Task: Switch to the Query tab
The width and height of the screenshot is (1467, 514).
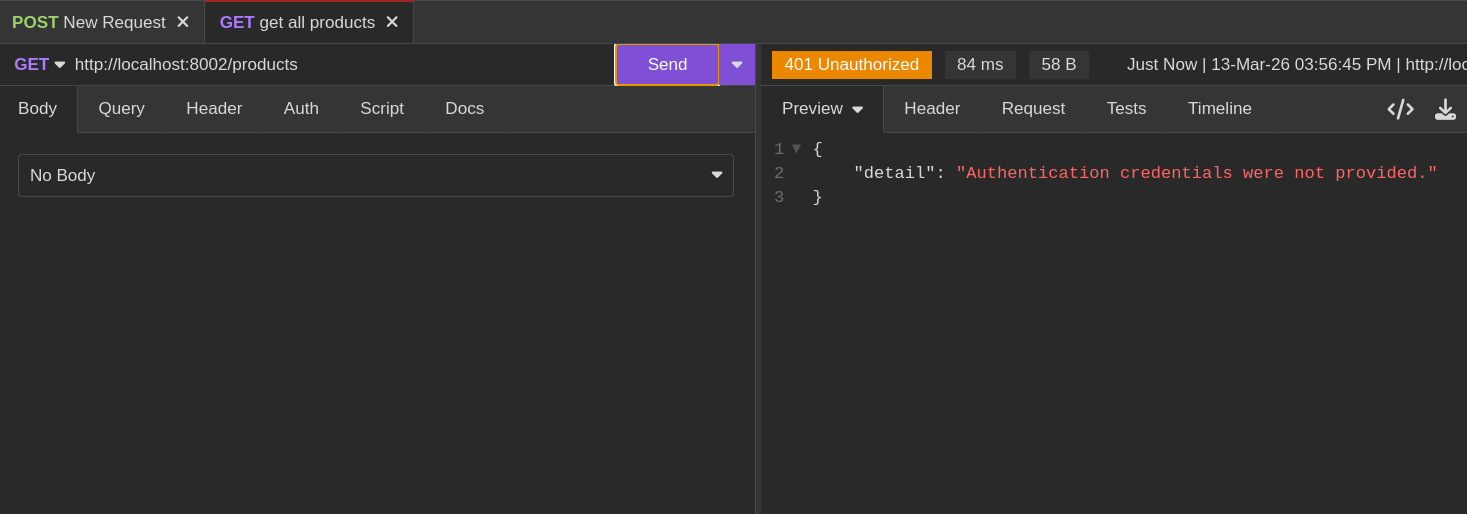Action: pyautogui.click(x=121, y=109)
